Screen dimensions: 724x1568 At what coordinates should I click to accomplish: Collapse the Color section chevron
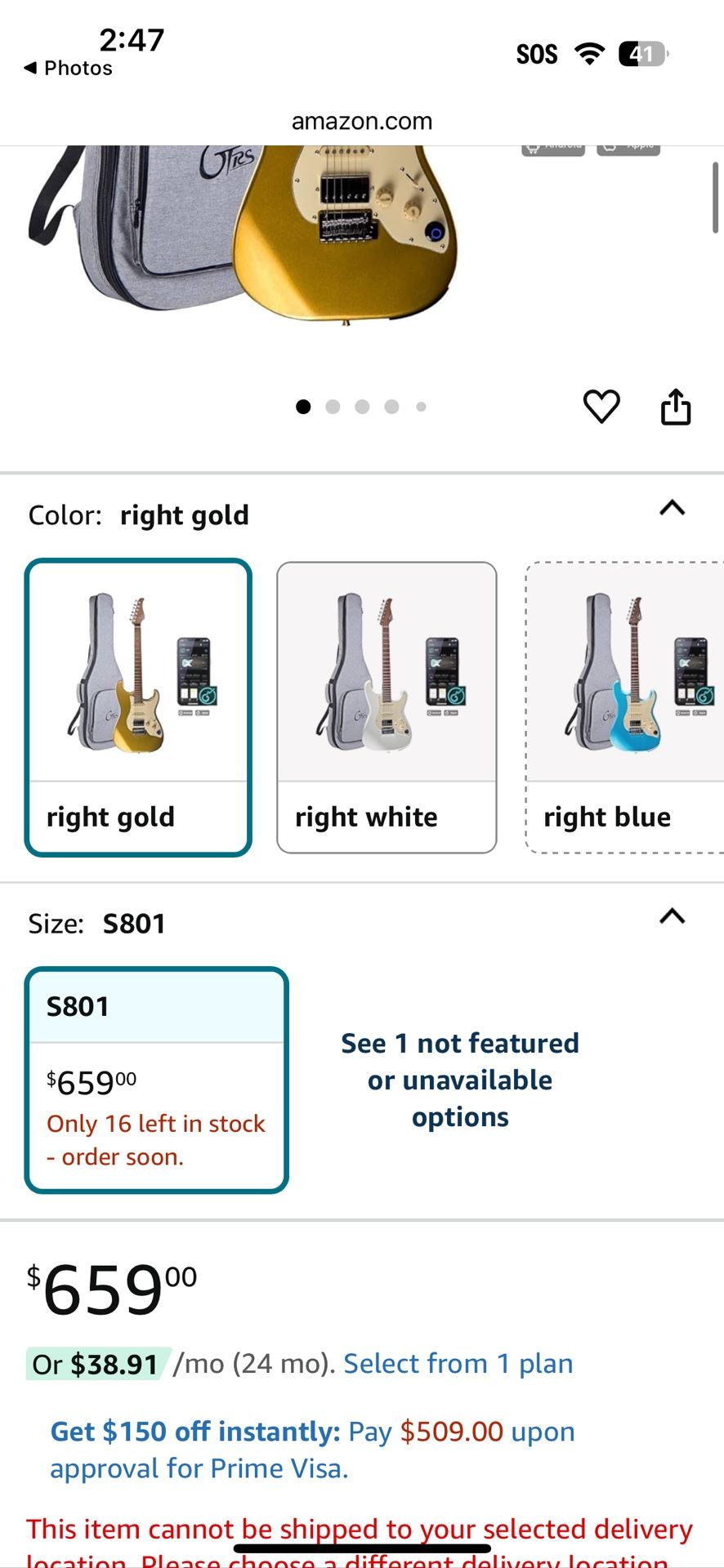(x=672, y=508)
